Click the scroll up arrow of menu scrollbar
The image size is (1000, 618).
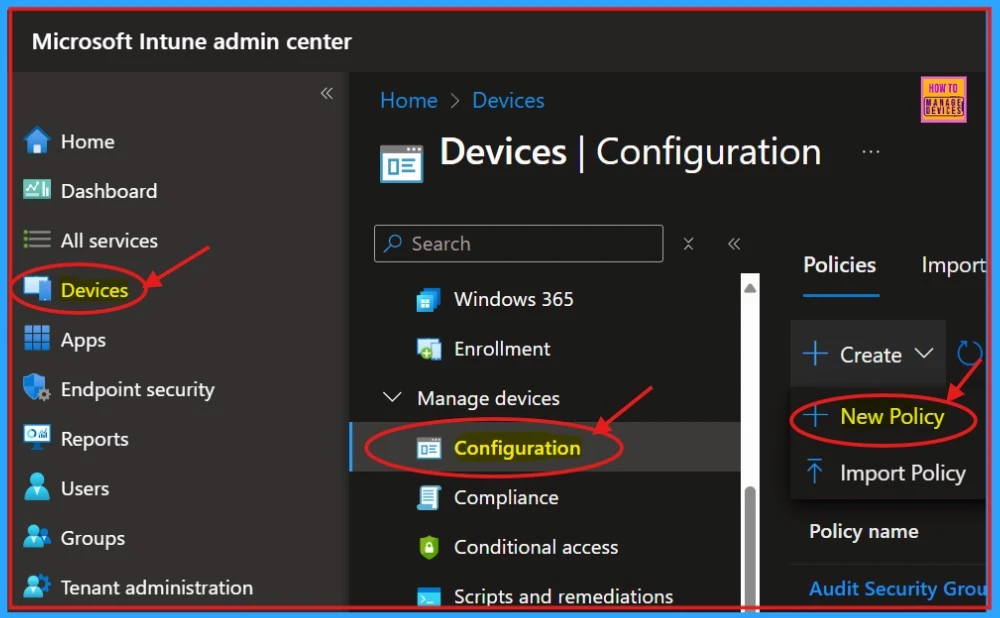coord(750,288)
